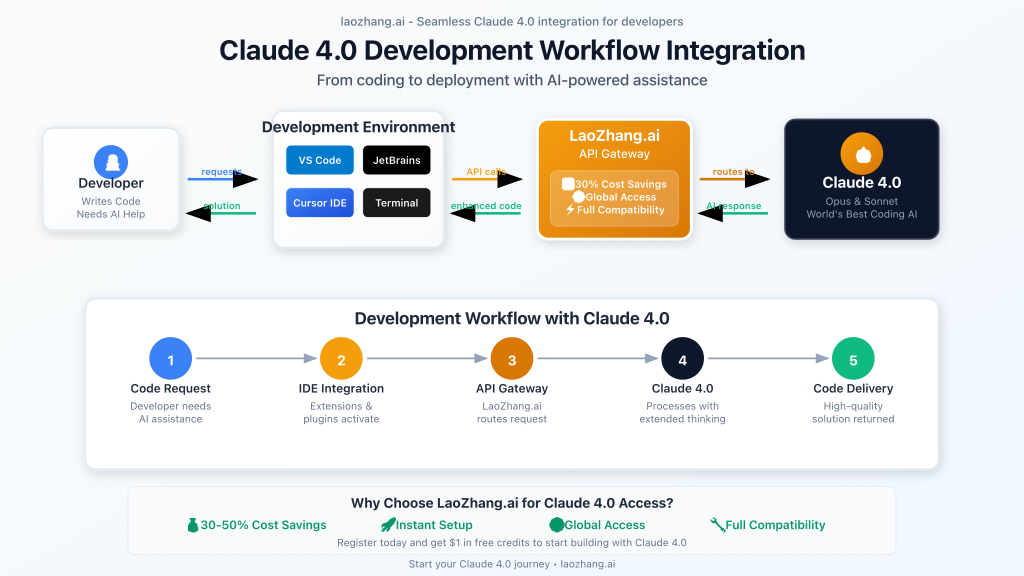The height and width of the screenshot is (576, 1024).
Task: Click the 'Developer' card title
Action: tap(111, 183)
